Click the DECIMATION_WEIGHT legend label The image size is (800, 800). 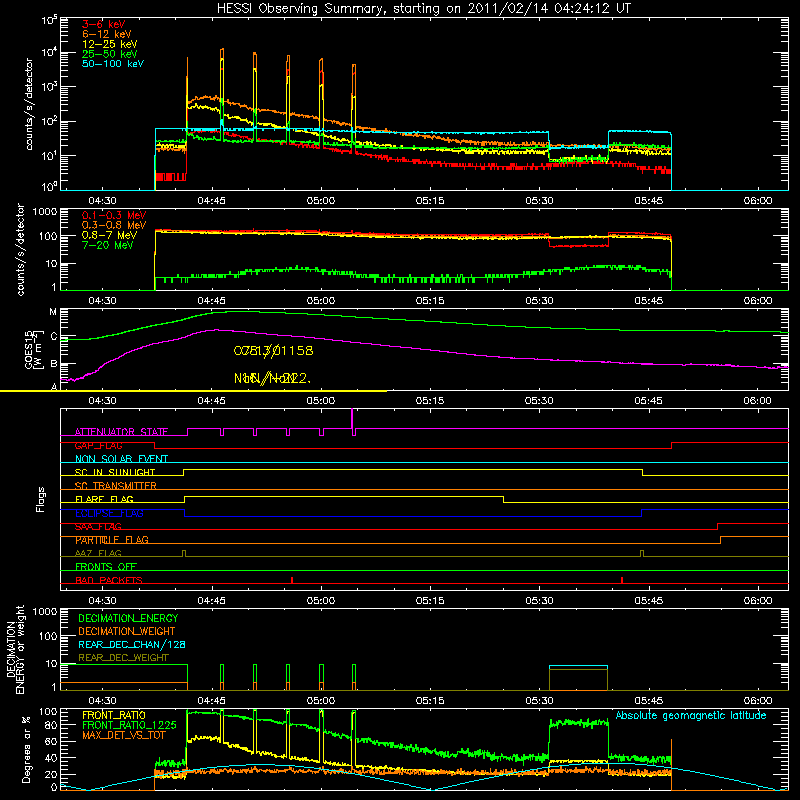pos(127,631)
